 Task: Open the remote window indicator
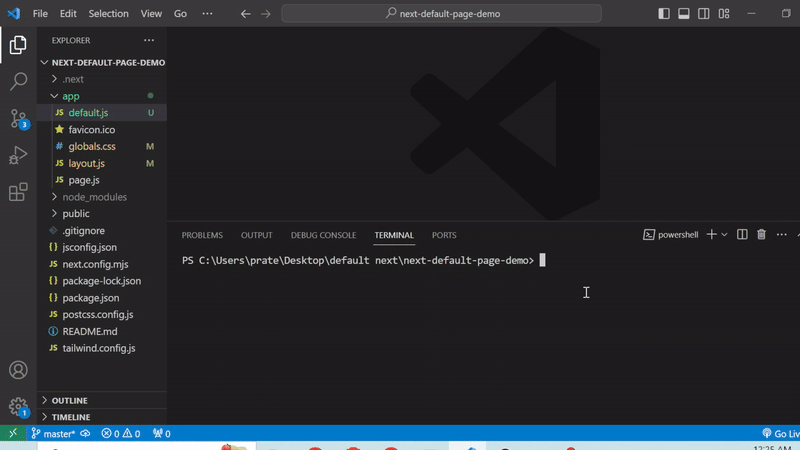click(x=13, y=433)
